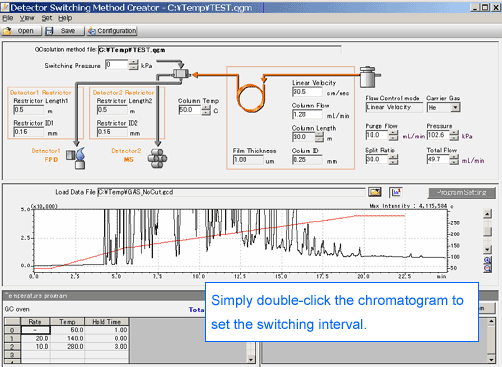Click the Open toolbar button
Viewport: 502px width, 367px height.
click(x=21, y=31)
